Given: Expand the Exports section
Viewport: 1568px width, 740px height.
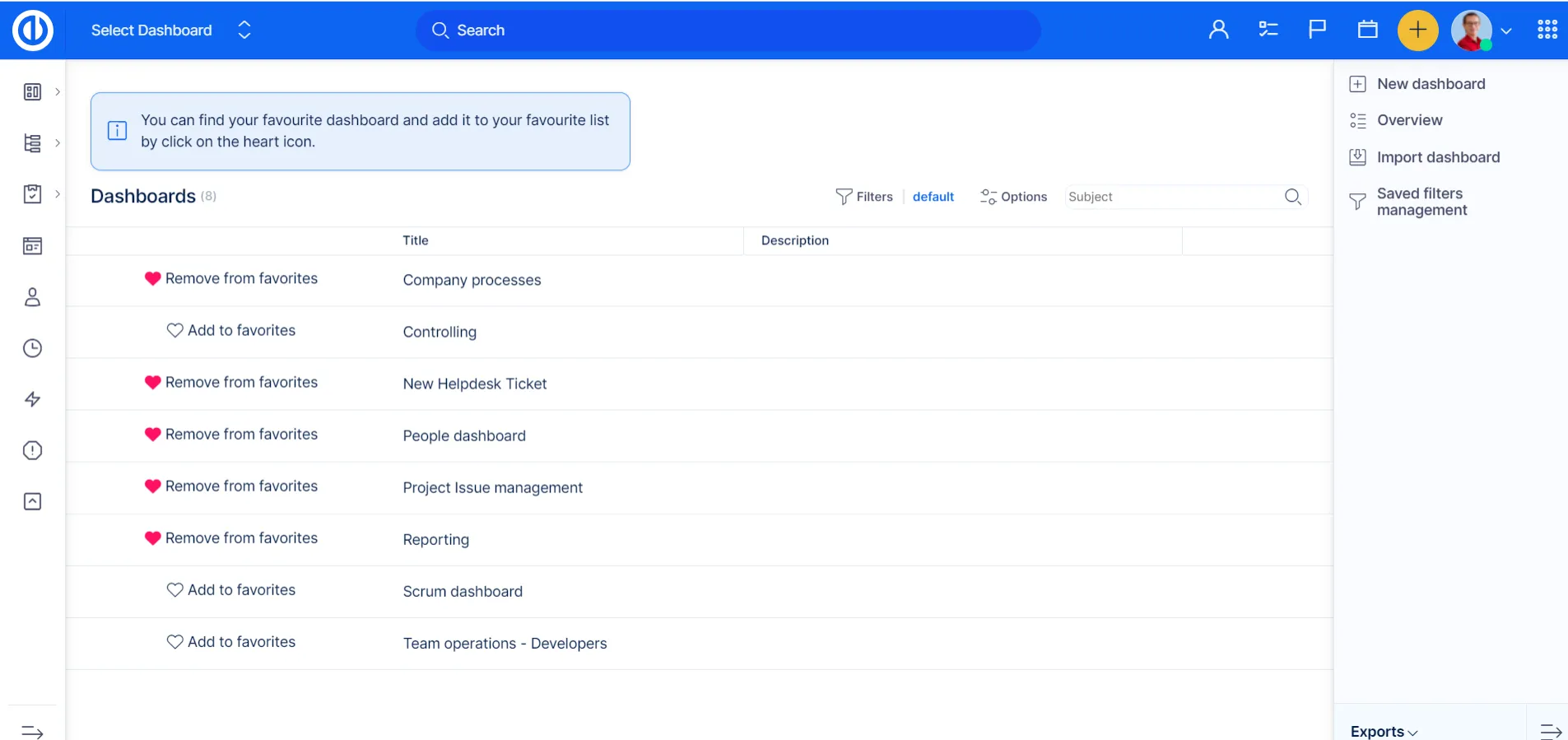Looking at the screenshot, I should click(1384, 731).
